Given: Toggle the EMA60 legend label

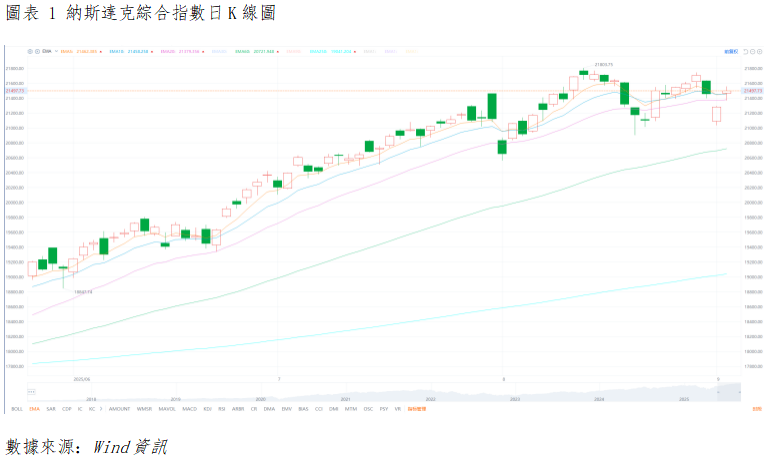Looking at the screenshot, I should [x=242, y=51].
